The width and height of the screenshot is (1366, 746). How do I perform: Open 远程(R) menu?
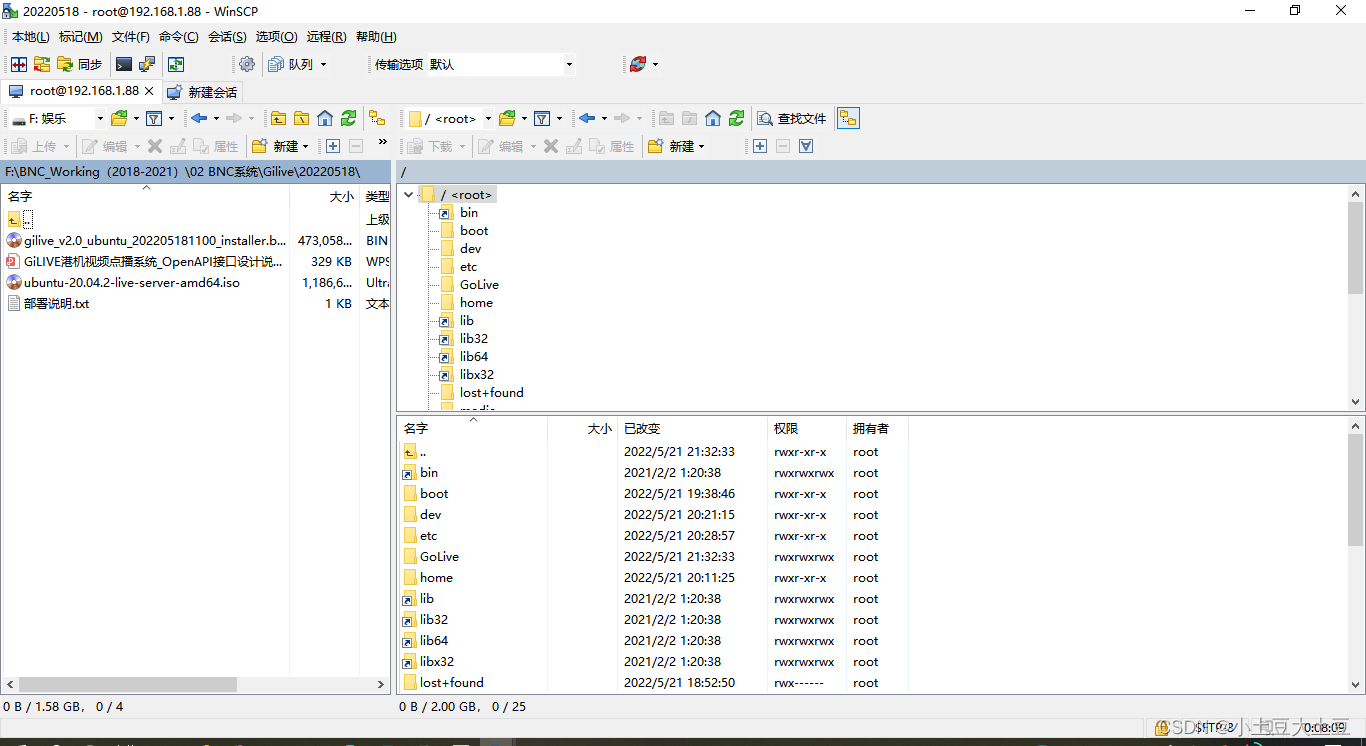point(326,37)
